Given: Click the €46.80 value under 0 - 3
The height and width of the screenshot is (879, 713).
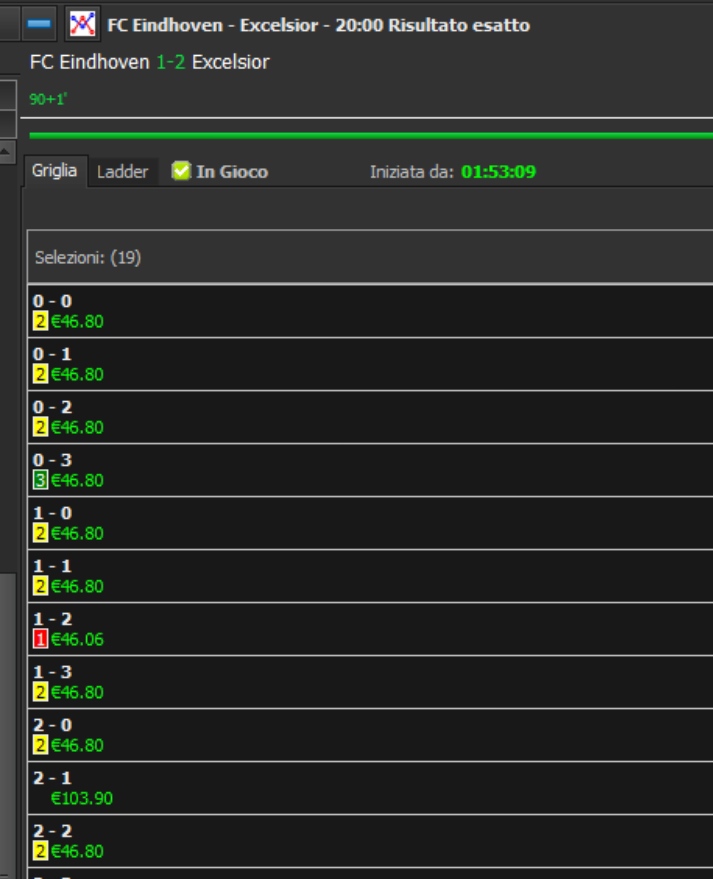Looking at the screenshot, I should point(77,480).
